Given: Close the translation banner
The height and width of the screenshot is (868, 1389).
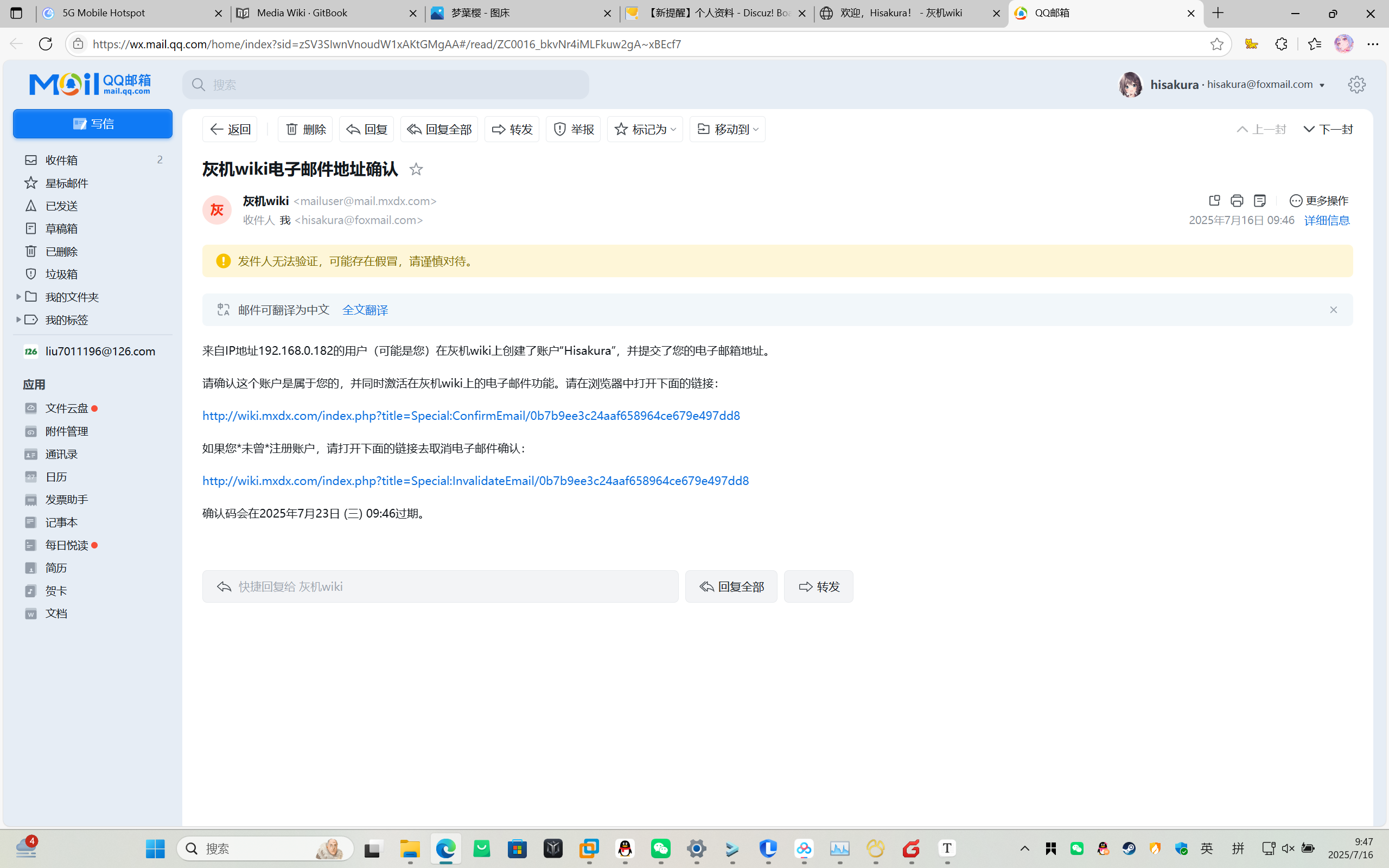Looking at the screenshot, I should pyautogui.click(x=1333, y=310).
